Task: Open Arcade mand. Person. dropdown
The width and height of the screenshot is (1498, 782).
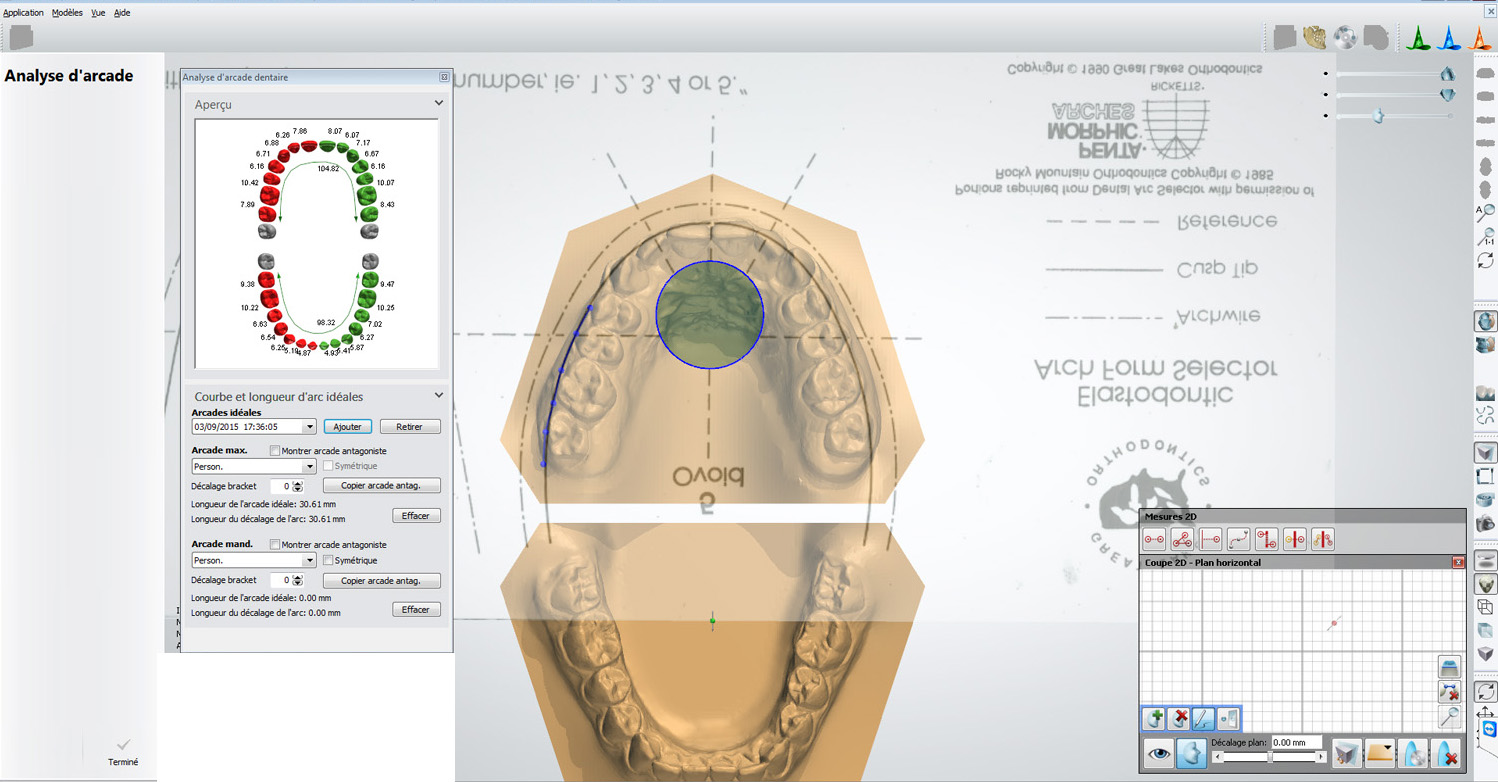Action: tap(309, 561)
